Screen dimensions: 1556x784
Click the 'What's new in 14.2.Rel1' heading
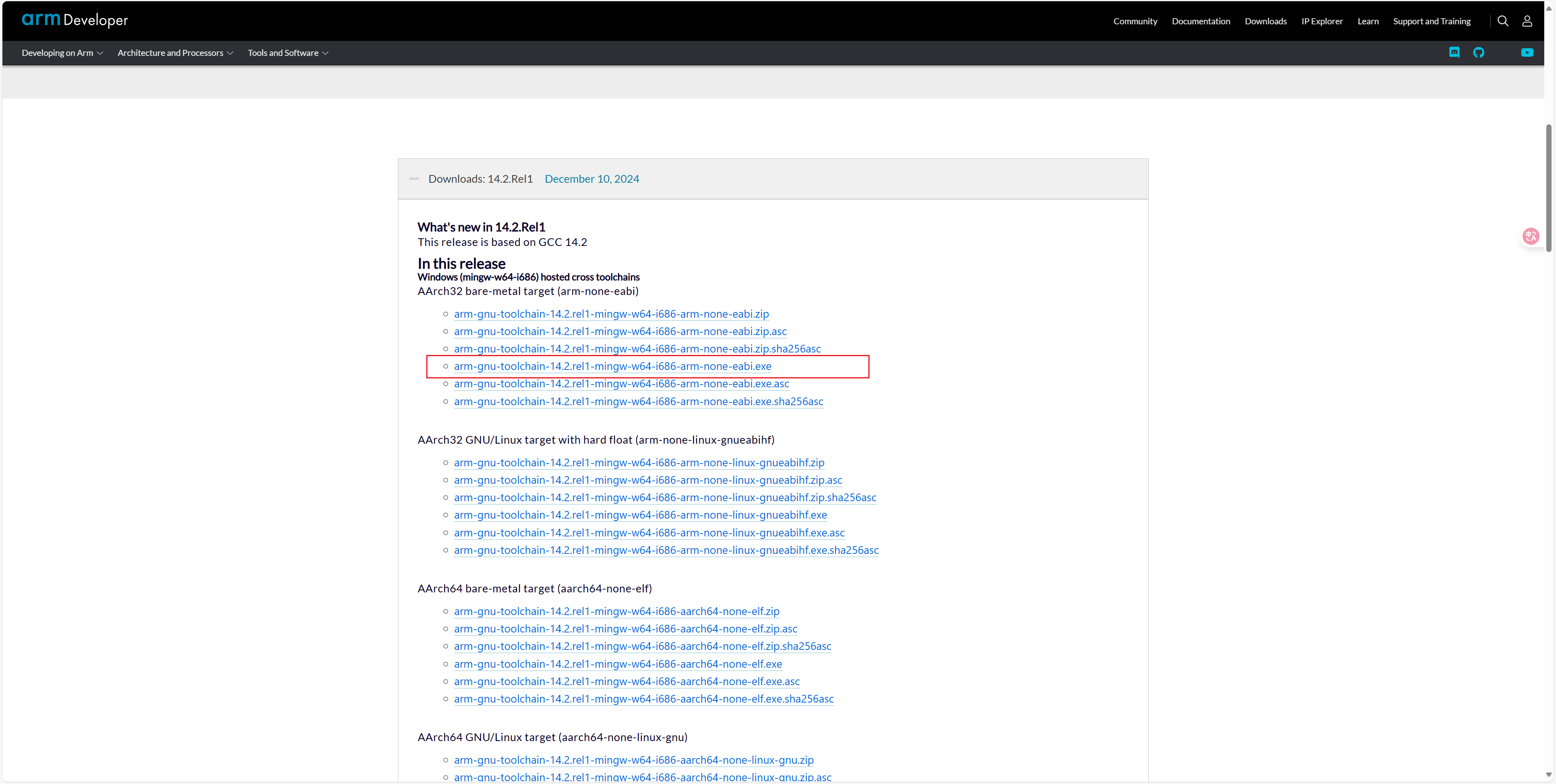(481, 228)
